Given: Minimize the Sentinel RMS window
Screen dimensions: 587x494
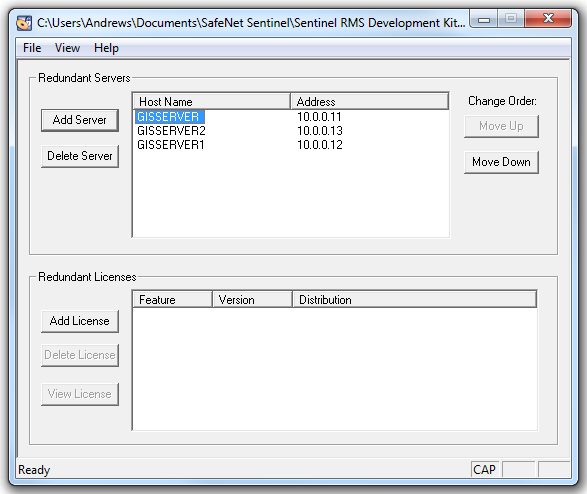Looking at the screenshot, I should [484, 19].
